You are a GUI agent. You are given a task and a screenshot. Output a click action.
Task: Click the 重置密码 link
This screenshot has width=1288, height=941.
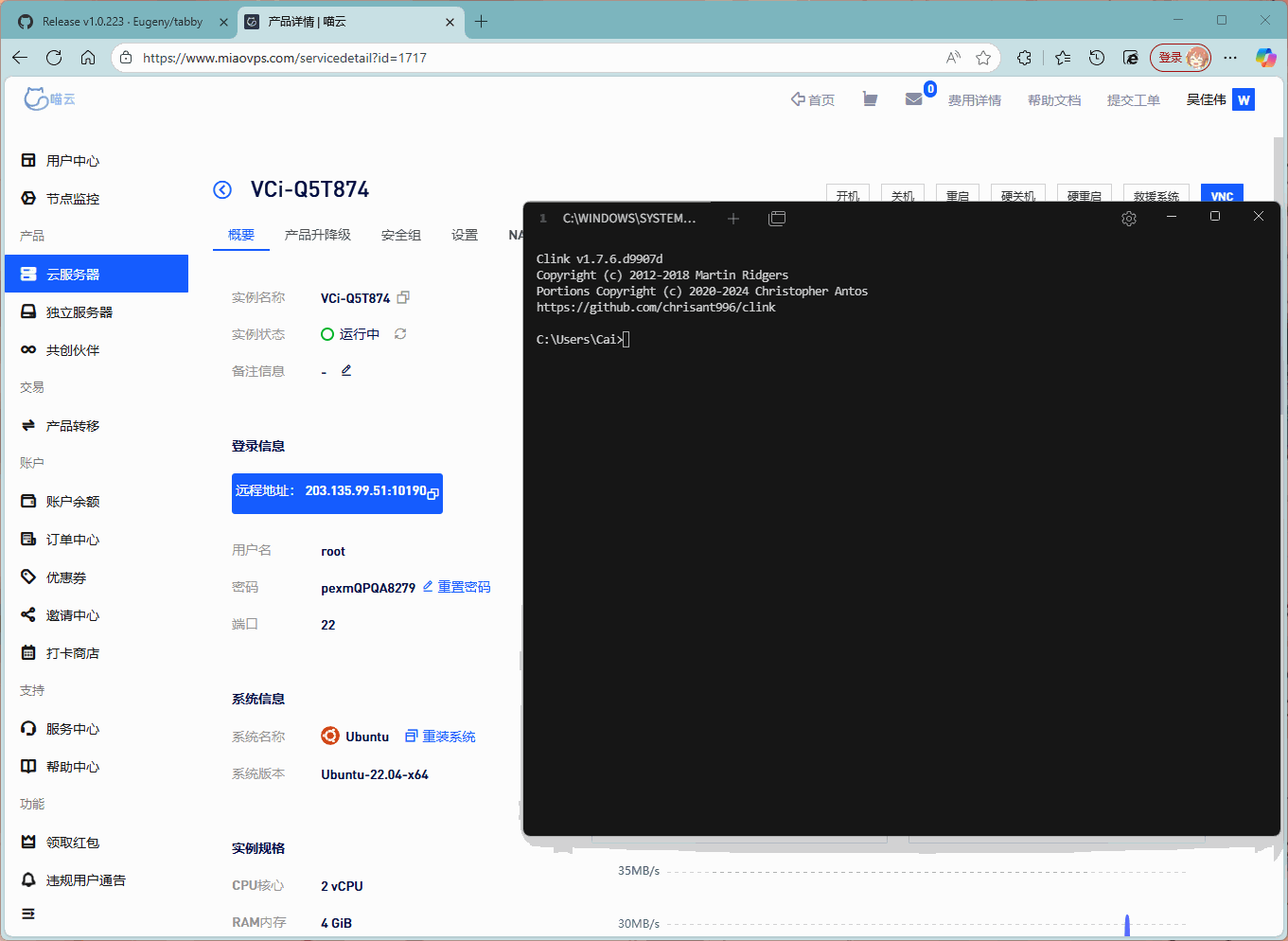[456, 587]
